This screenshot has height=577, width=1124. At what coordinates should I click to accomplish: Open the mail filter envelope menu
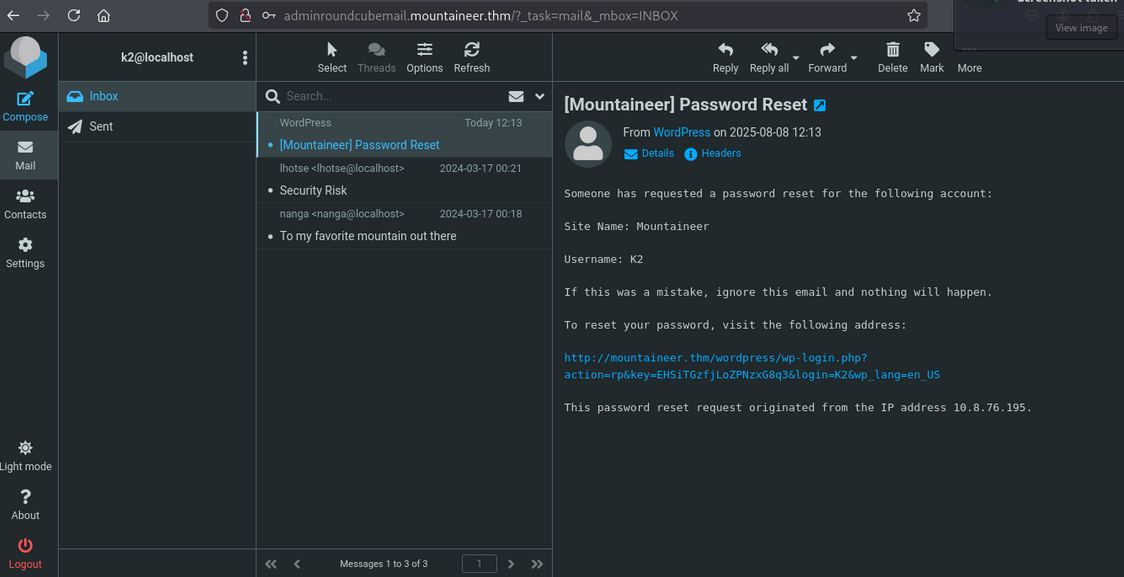(x=516, y=97)
